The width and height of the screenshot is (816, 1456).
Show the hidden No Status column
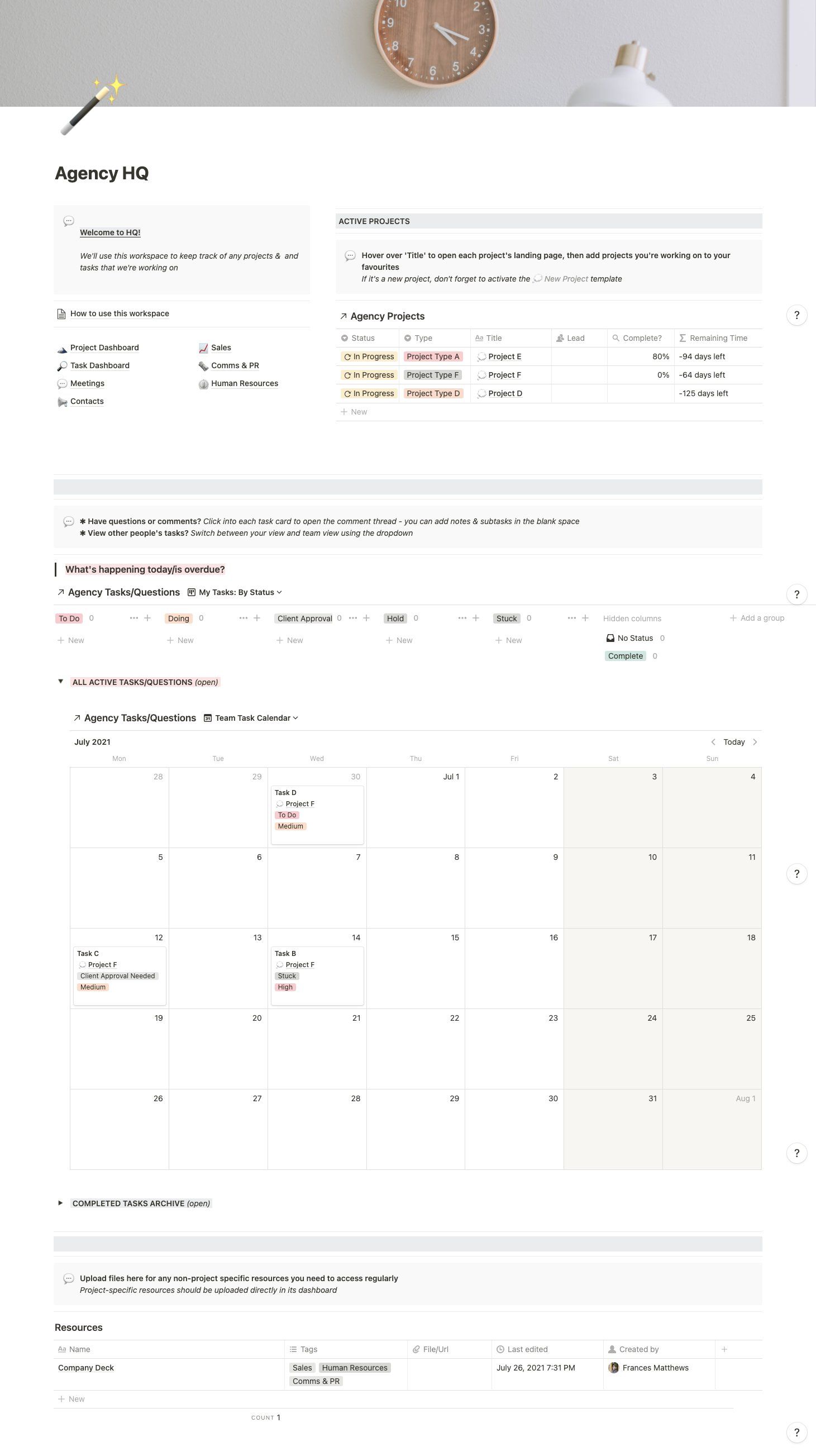point(635,638)
